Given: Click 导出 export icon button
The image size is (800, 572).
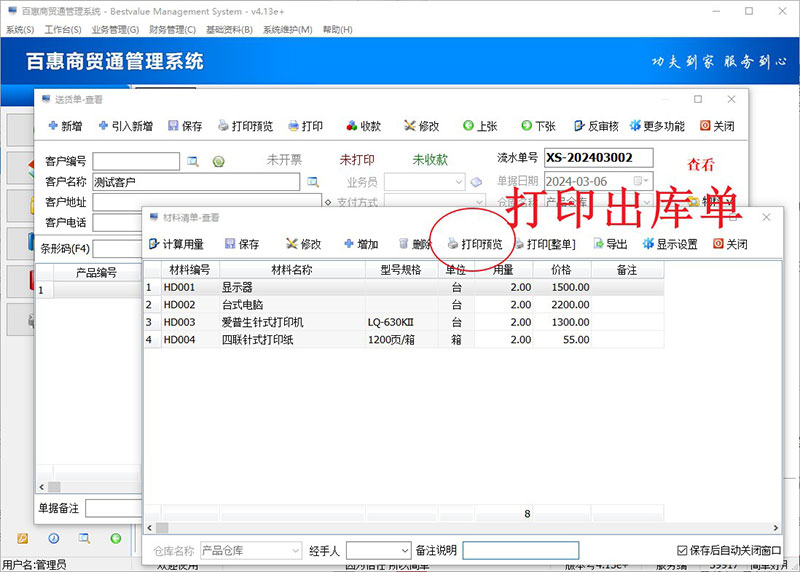Looking at the screenshot, I should 610,244.
